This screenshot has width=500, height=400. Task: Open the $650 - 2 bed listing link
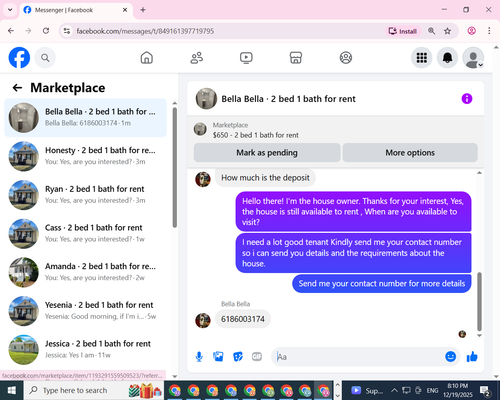pos(256,135)
